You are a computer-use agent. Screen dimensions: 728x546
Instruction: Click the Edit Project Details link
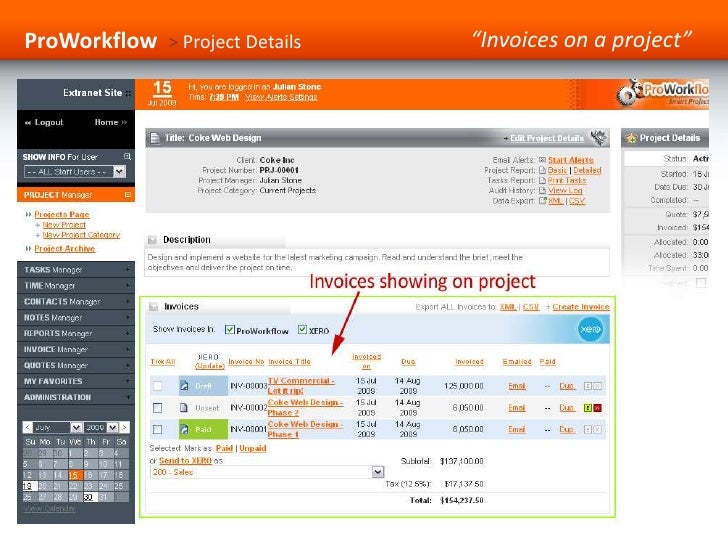[547, 138]
